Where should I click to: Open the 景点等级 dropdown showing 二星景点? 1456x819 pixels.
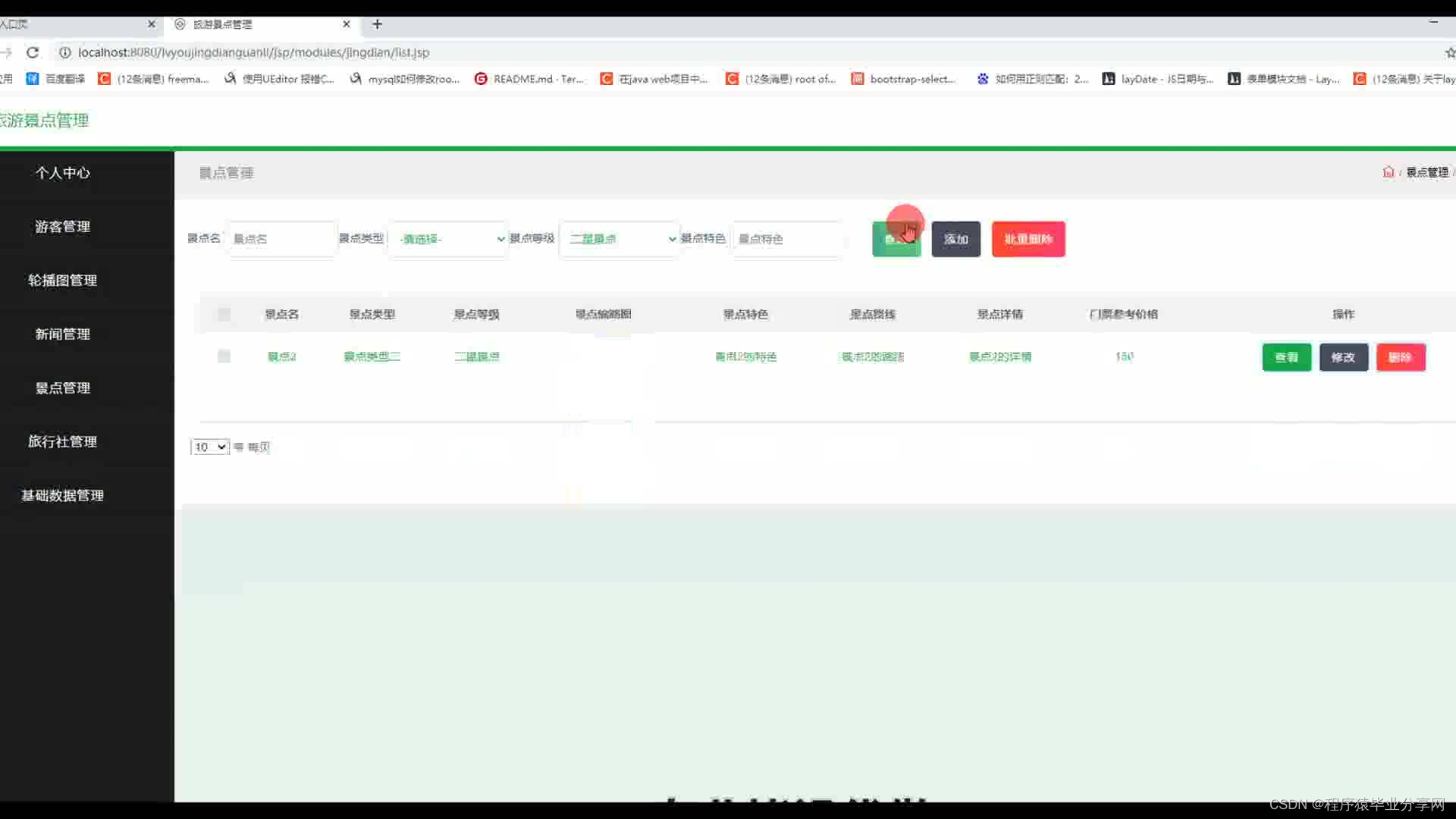[619, 239]
